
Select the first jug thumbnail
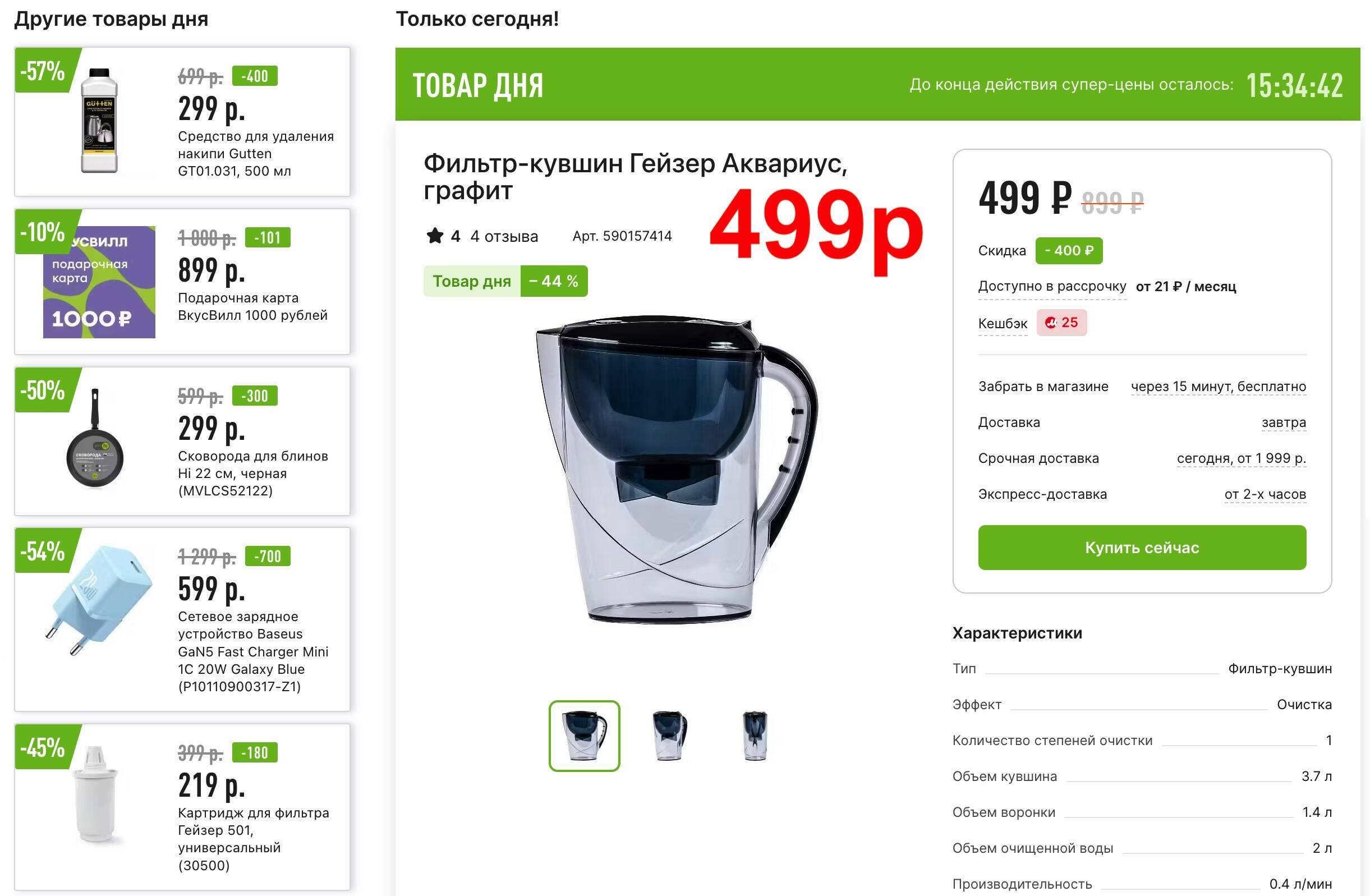point(584,736)
